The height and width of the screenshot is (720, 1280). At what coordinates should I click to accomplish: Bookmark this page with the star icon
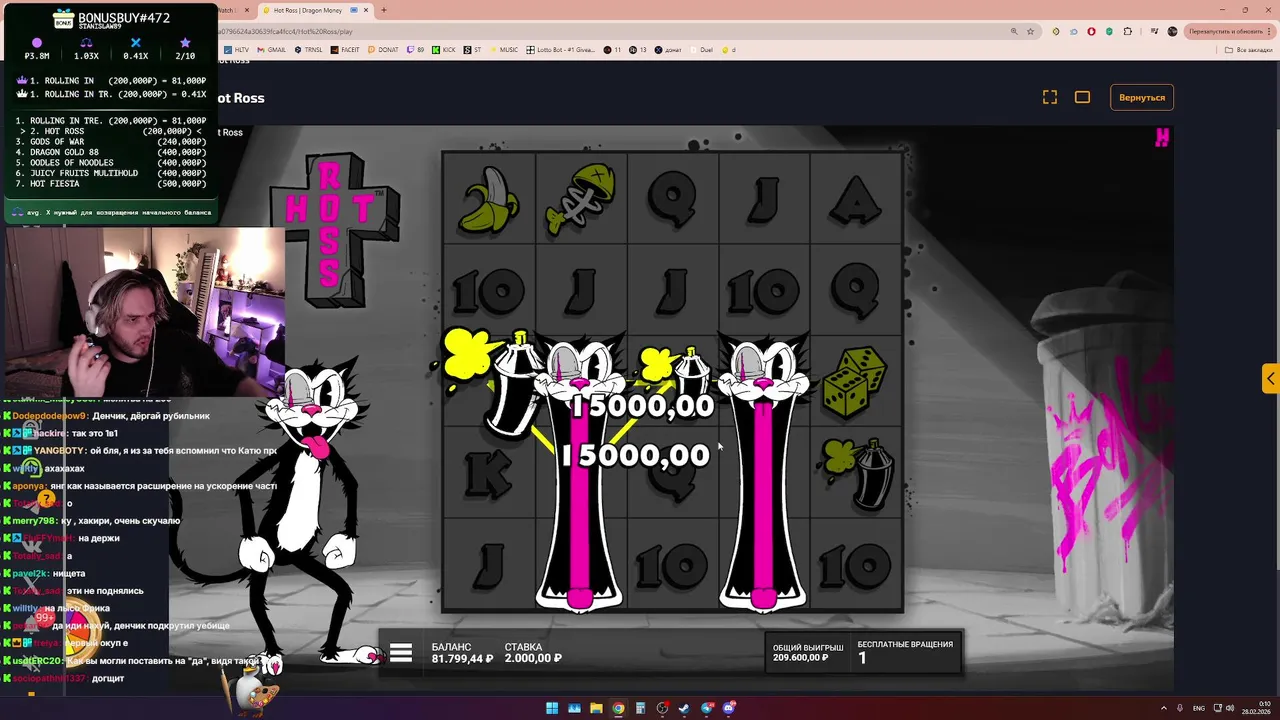[x=1031, y=31]
